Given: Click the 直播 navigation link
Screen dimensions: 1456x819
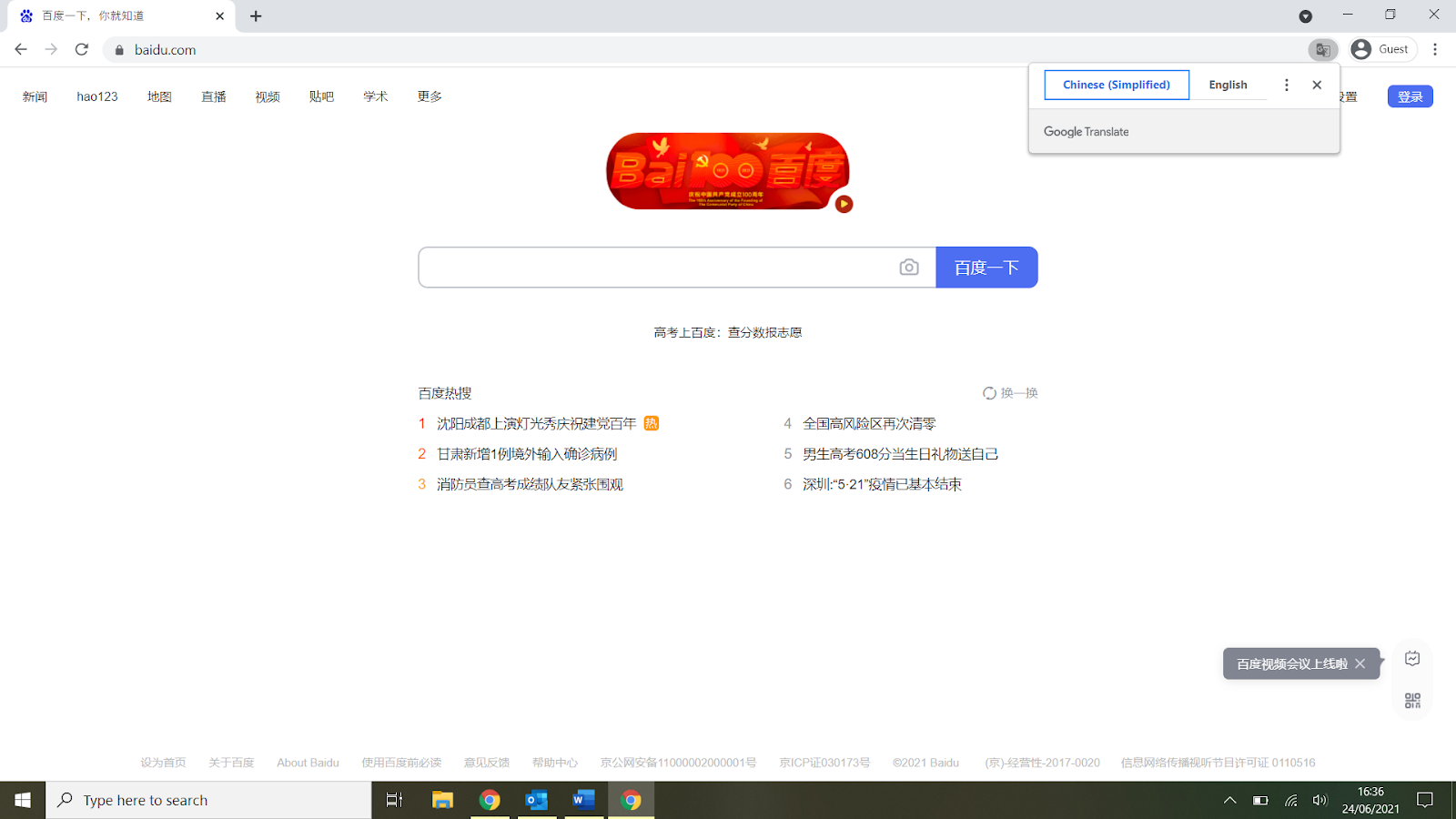Looking at the screenshot, I should [x=214, y=96].
